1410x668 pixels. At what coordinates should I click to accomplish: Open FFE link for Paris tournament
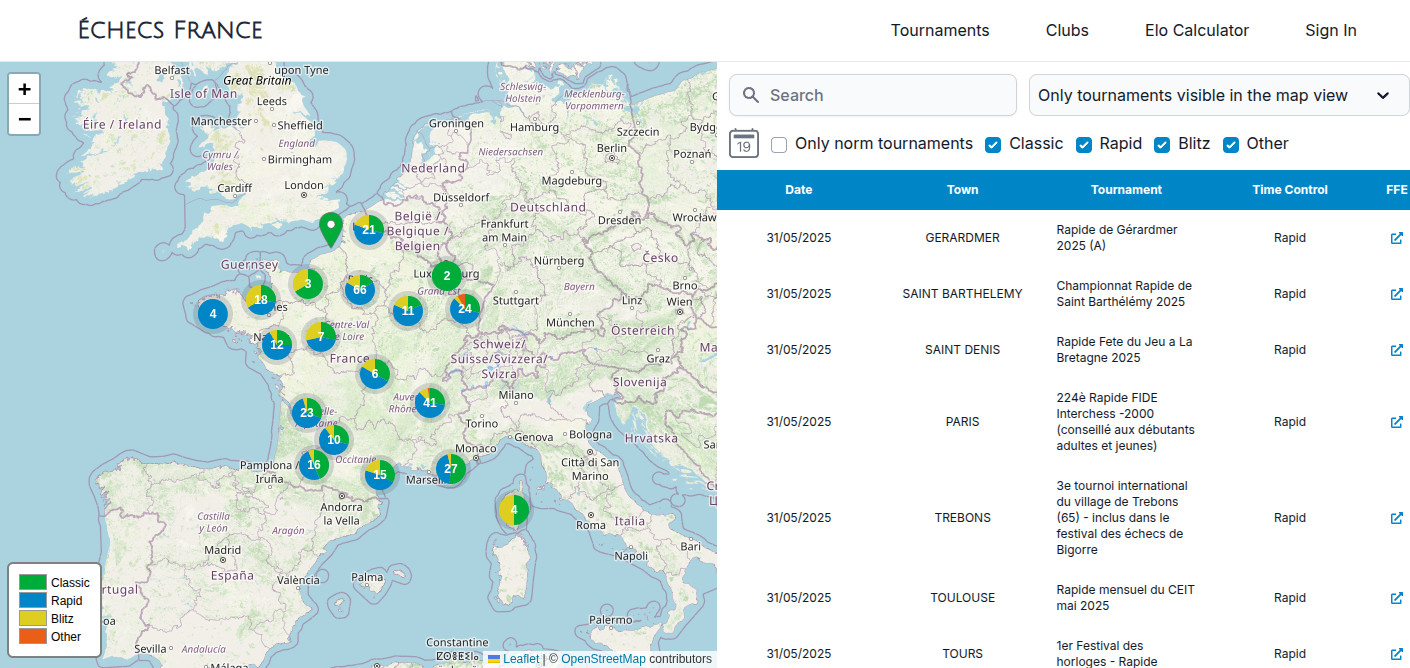pyautogui.click(x=1396, y=422)
